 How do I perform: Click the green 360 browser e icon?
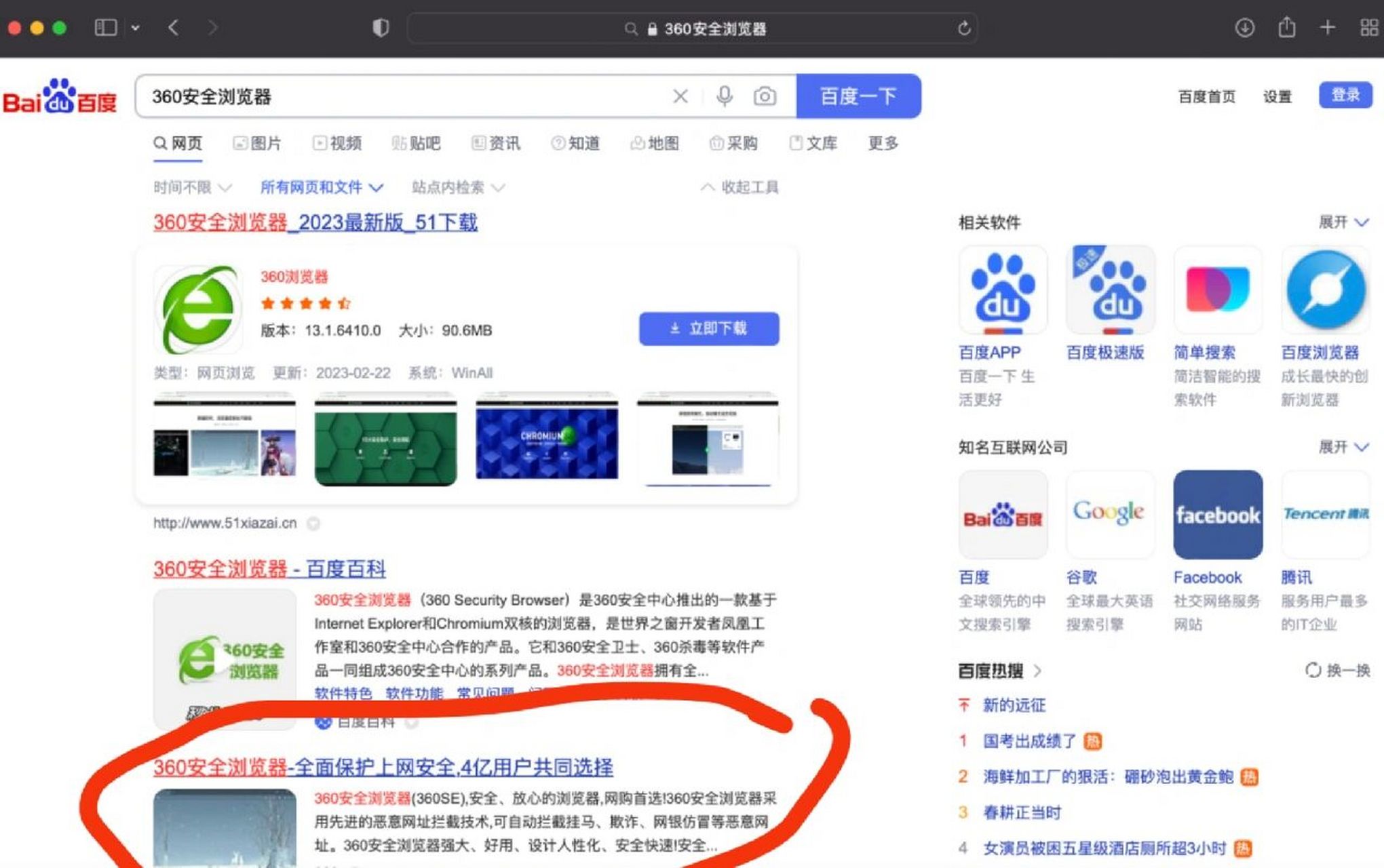pos(198,309)
